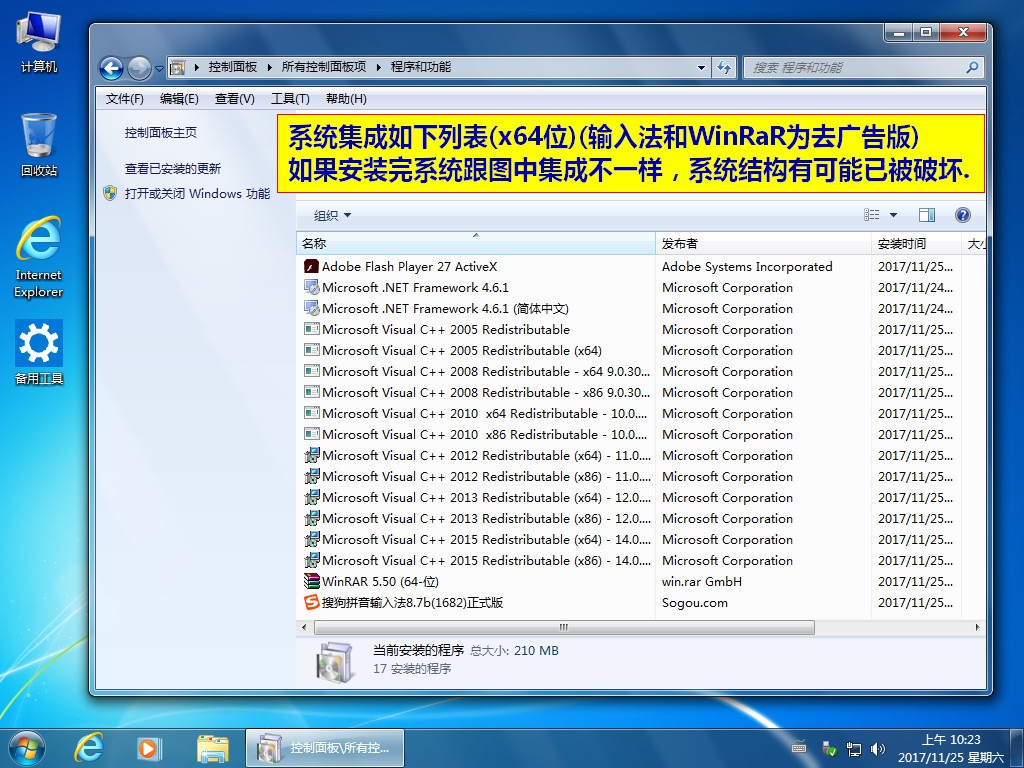Click the scrollbar right arrow
The image size is (1024, 768).
(977, 627)
